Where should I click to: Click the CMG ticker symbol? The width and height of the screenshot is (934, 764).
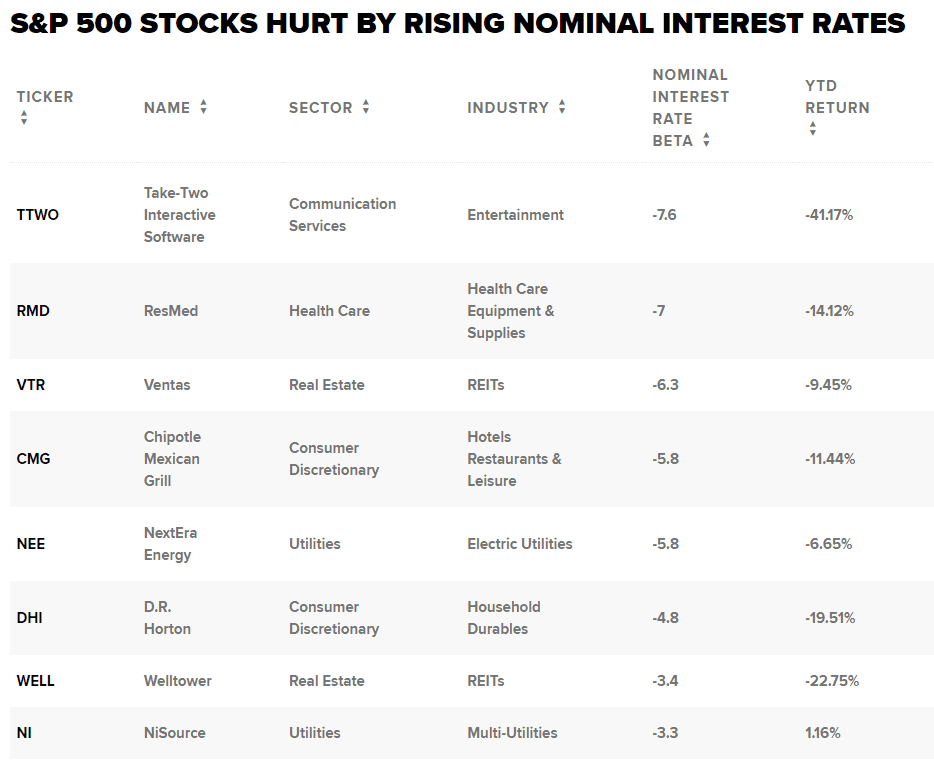click(x=33, y=459)
